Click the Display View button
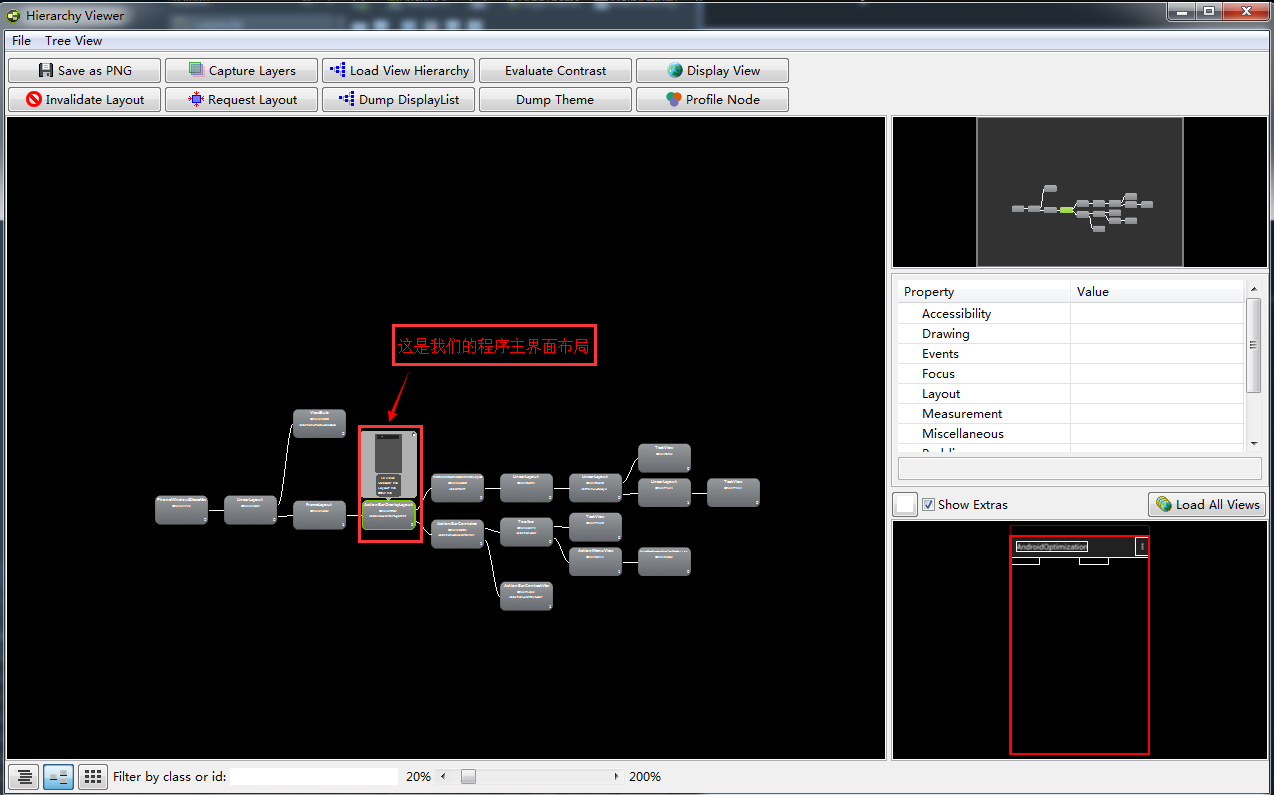 [713, 71]
